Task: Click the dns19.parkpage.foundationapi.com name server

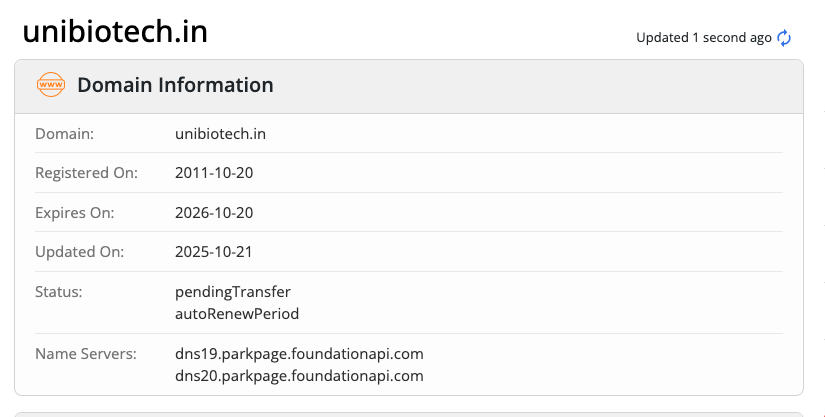Action: pyautogui.click(x=299, y=353)
